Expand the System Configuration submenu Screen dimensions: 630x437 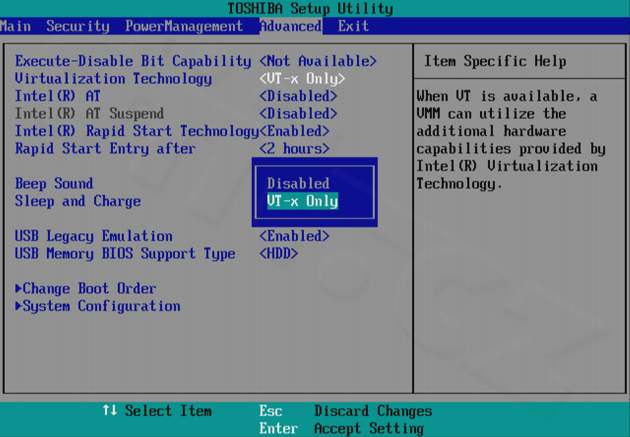point(98,306)
